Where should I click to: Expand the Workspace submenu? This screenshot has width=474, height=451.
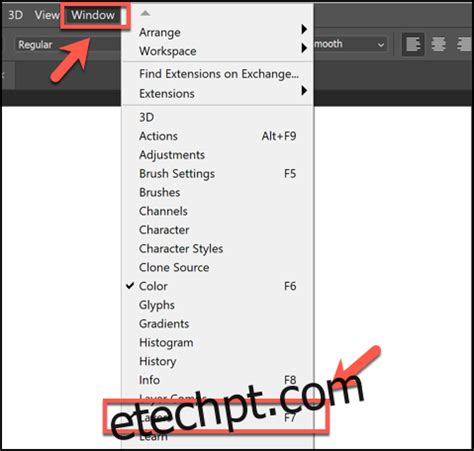coord(218,51)
